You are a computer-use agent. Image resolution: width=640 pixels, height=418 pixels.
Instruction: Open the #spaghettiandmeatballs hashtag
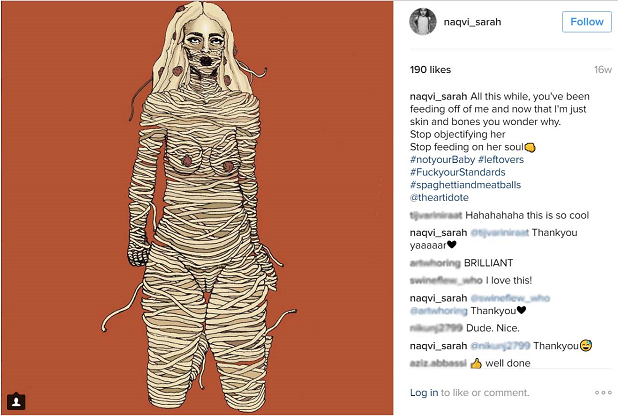(x=465, y=185)
